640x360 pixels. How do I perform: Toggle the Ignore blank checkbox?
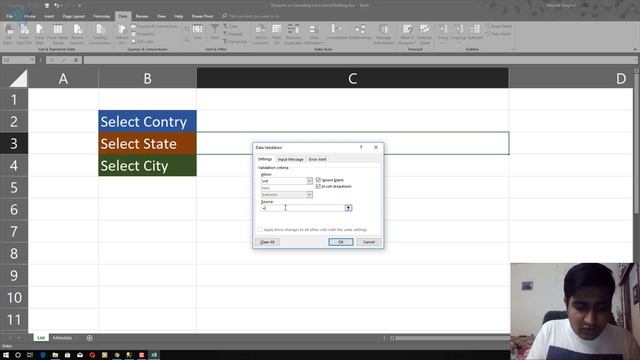(x=318, y=180)
